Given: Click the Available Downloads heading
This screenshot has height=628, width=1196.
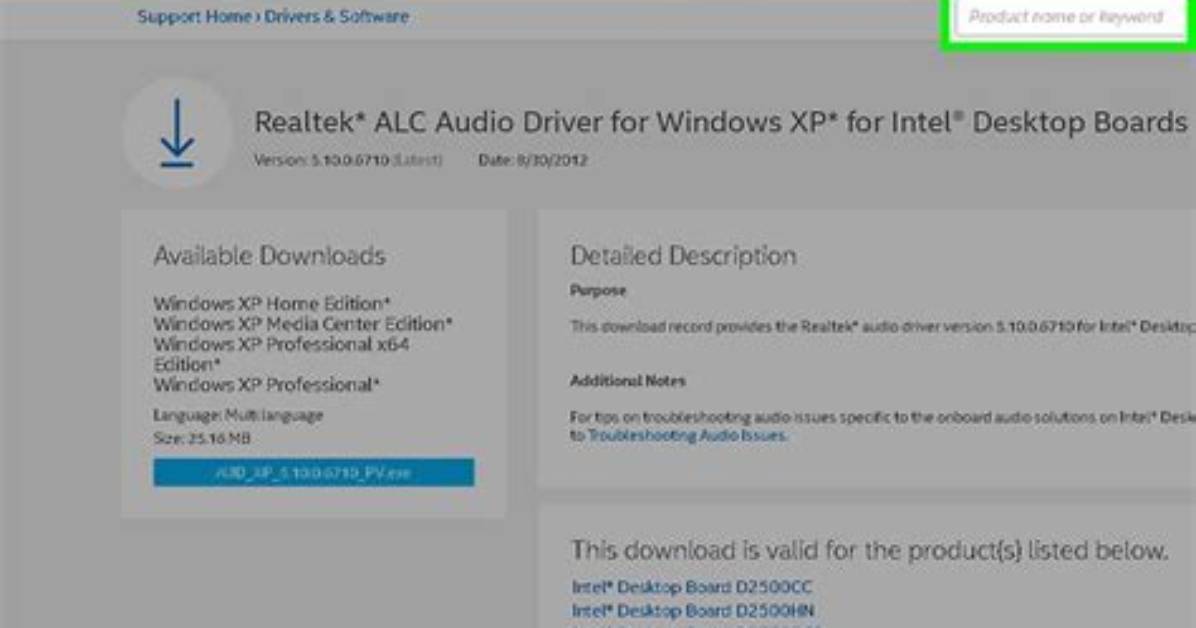Looking at the screenshot, I should point(269,256).
